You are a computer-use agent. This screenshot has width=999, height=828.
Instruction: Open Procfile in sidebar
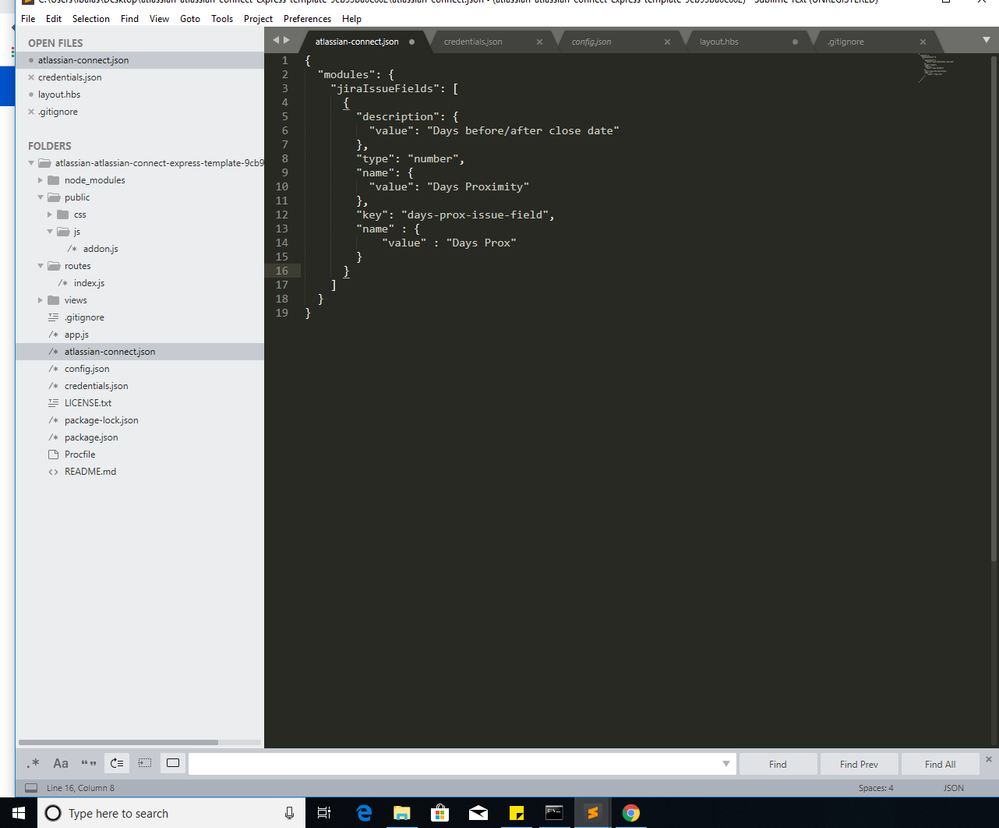(x=80, y=455)
